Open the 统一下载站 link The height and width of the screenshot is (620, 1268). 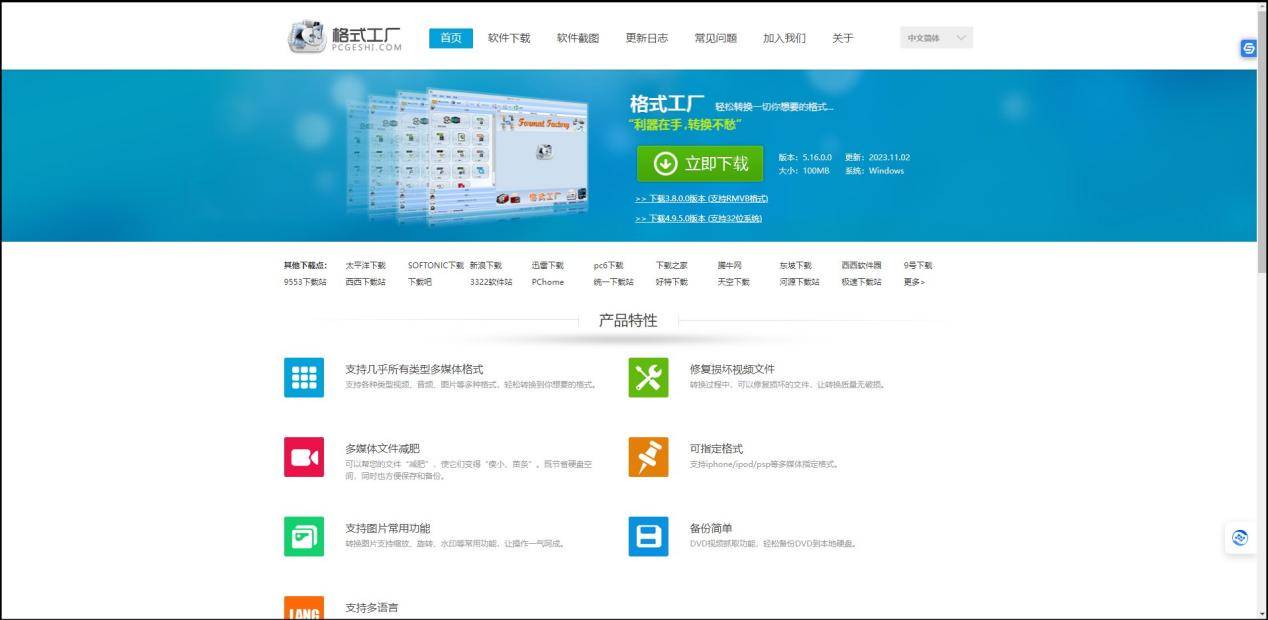point(614,282)
